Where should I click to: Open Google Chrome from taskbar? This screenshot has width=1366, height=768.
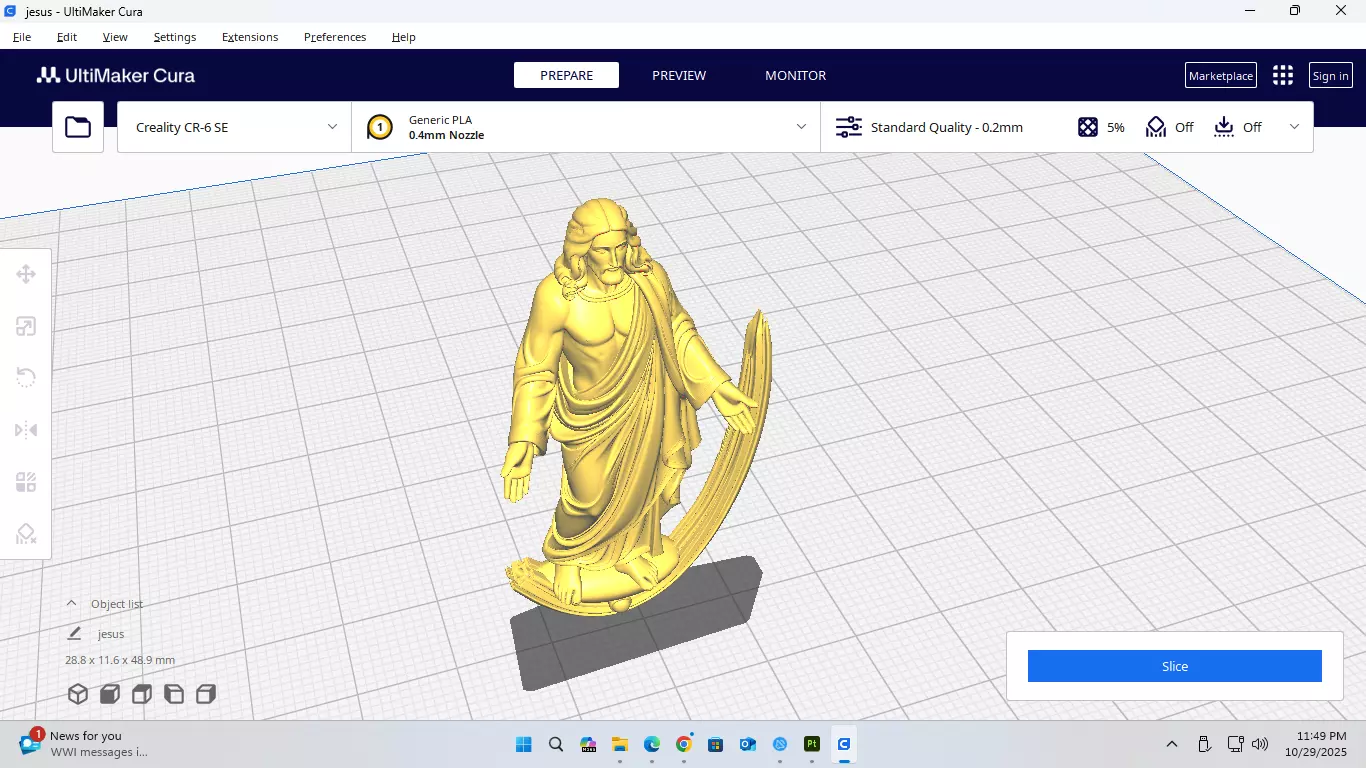tap(684, 744)
